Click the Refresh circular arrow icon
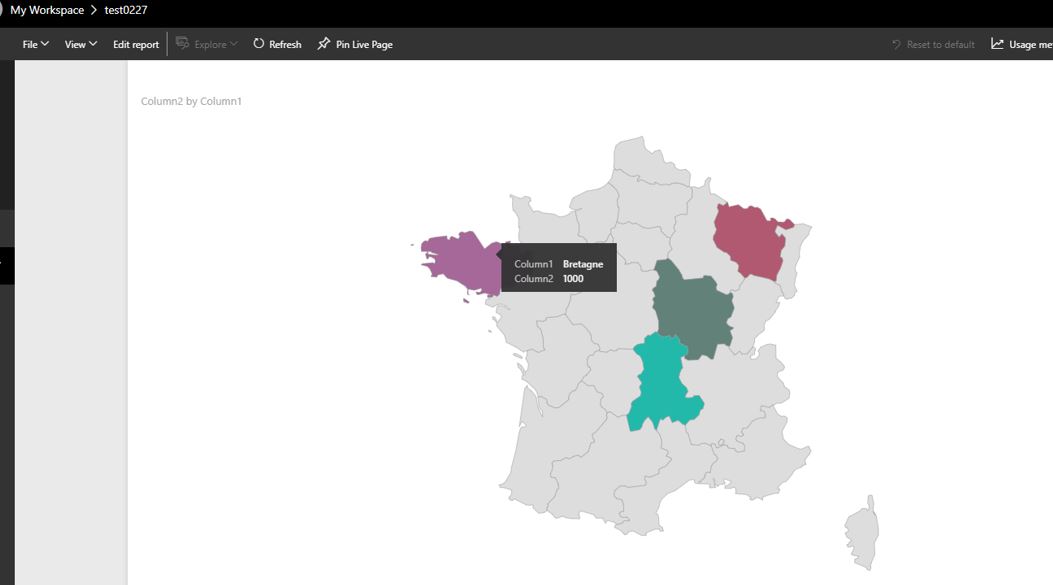Screen dimensions: 1053x585 259,44
